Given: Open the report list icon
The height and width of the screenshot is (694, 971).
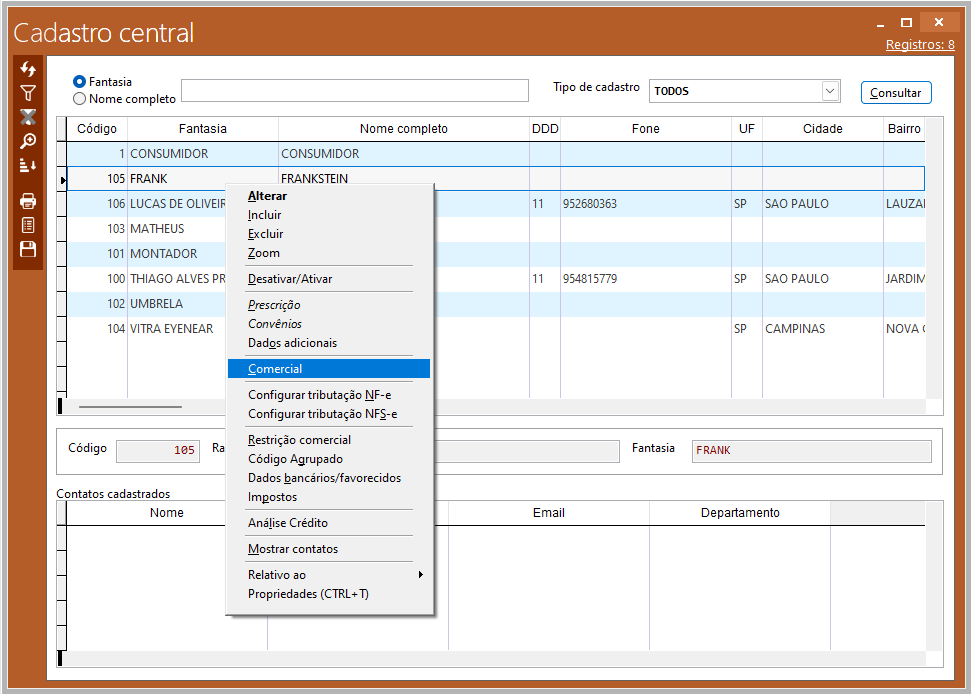Looking at the screenshot, I should pyautogui.click(x=28, y=225).
